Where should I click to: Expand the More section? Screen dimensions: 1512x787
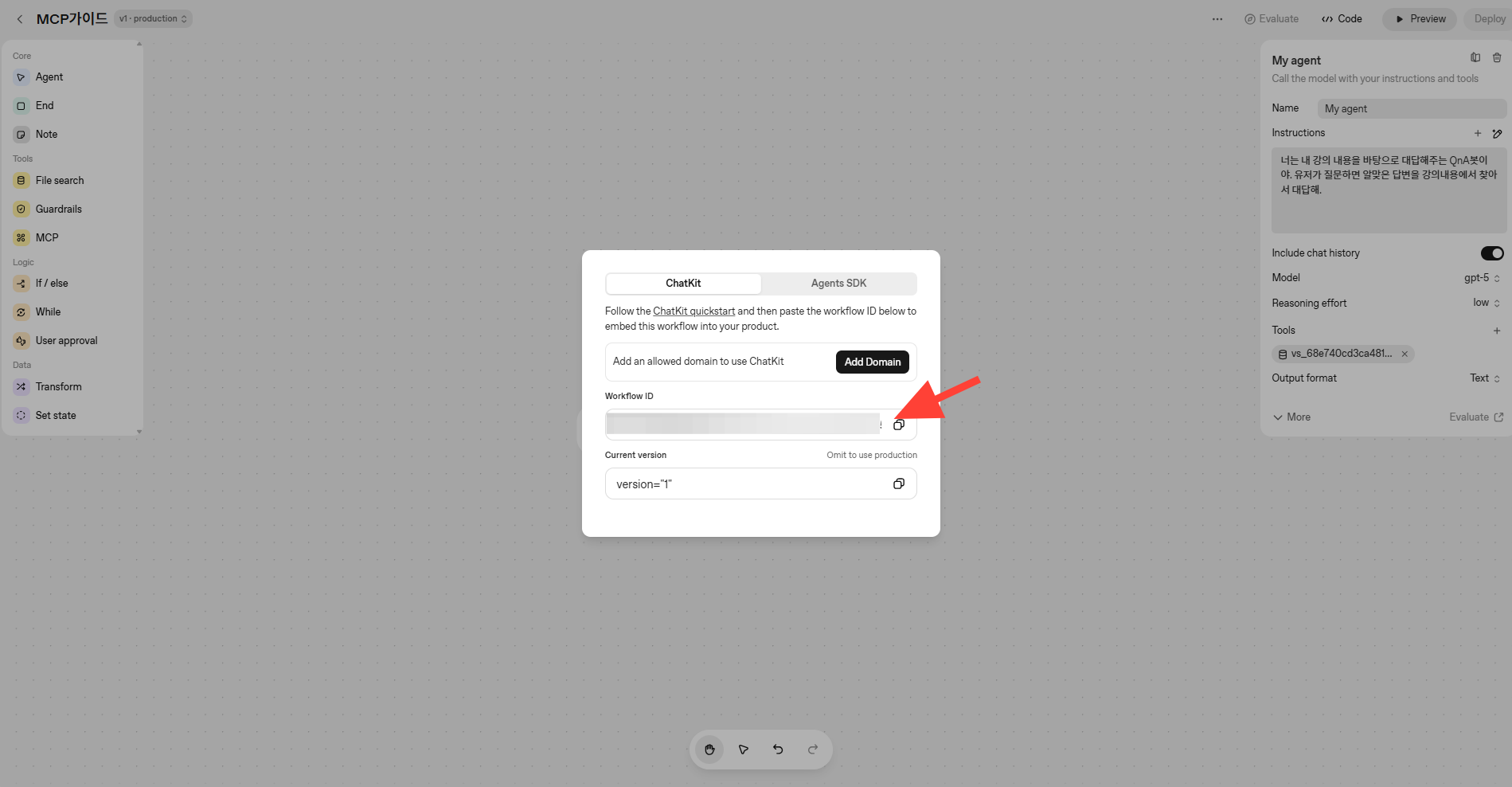tap(1291, 417)
